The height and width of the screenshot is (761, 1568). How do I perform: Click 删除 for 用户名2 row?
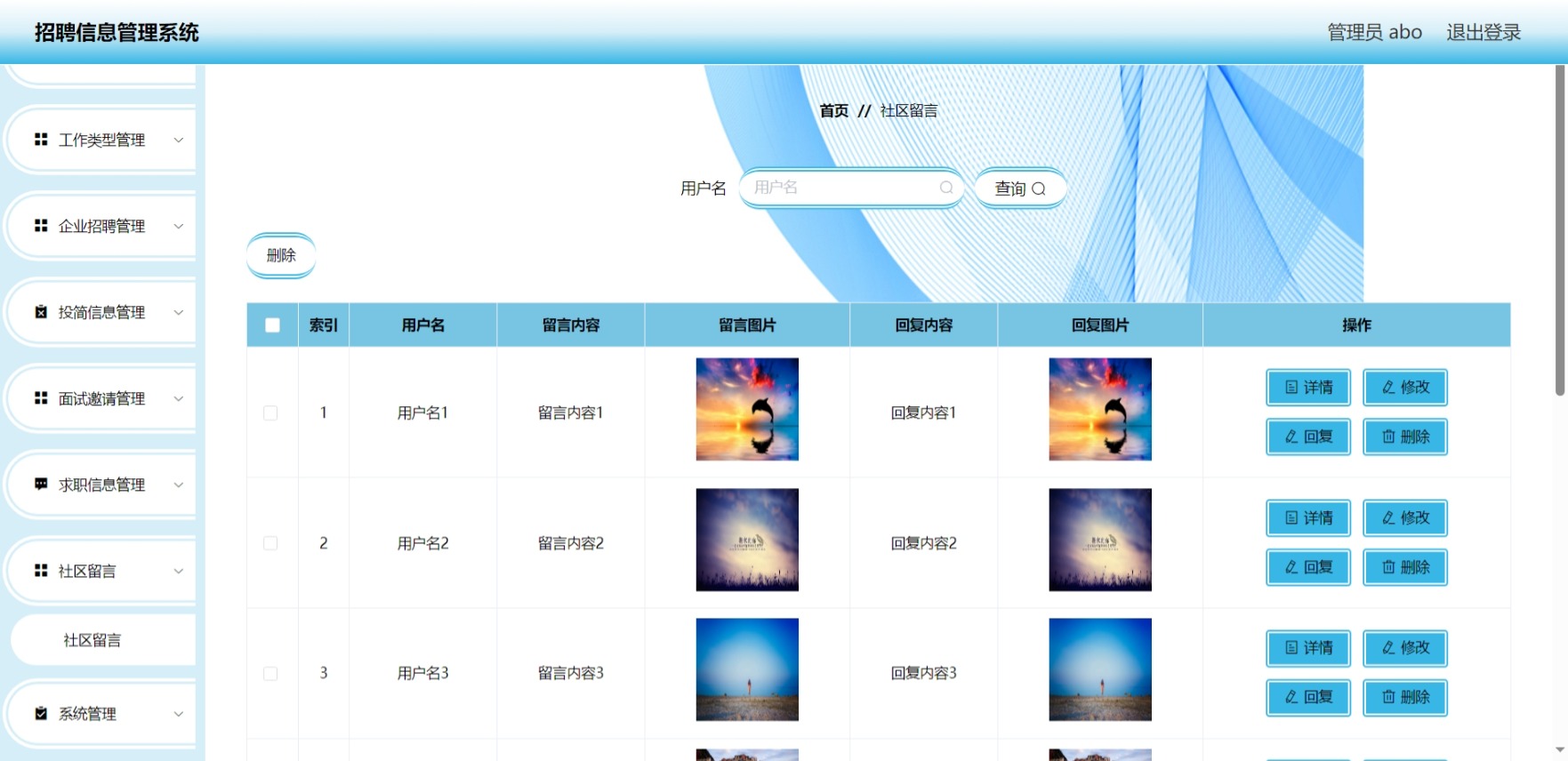point(1405,567)
